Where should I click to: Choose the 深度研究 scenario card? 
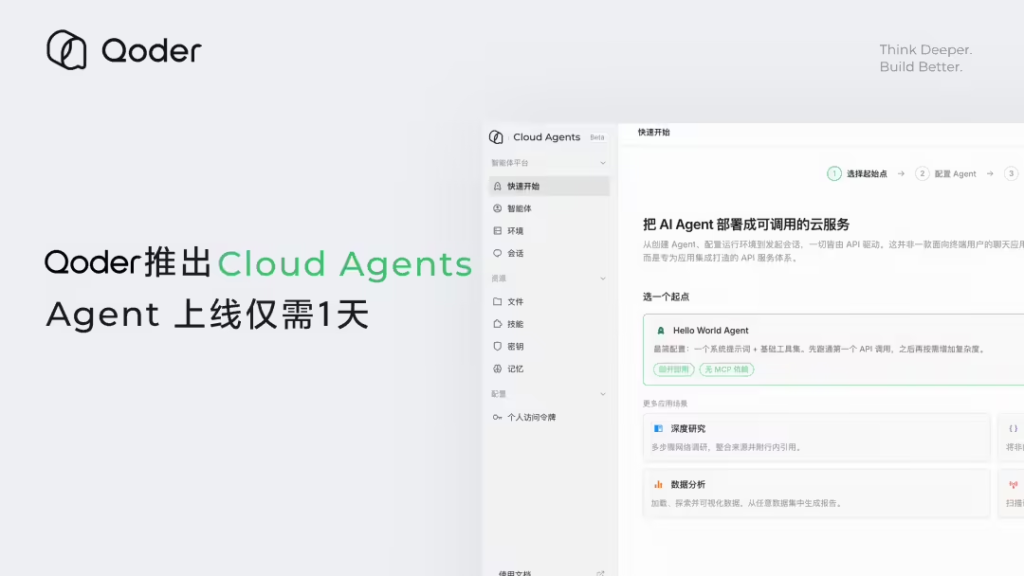816,437
